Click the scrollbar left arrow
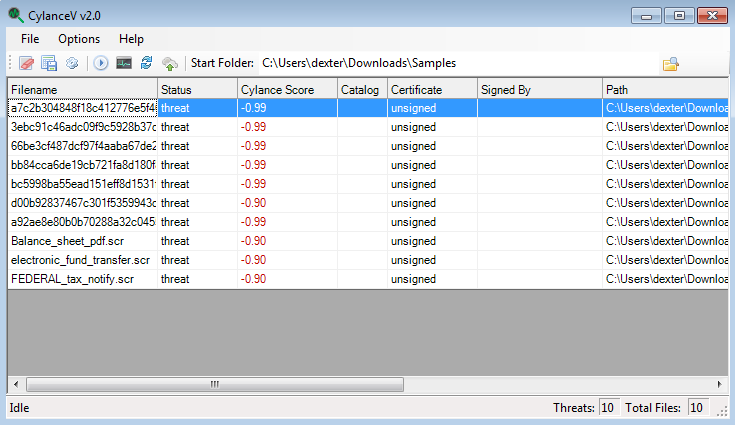 (x=16, y=384)
